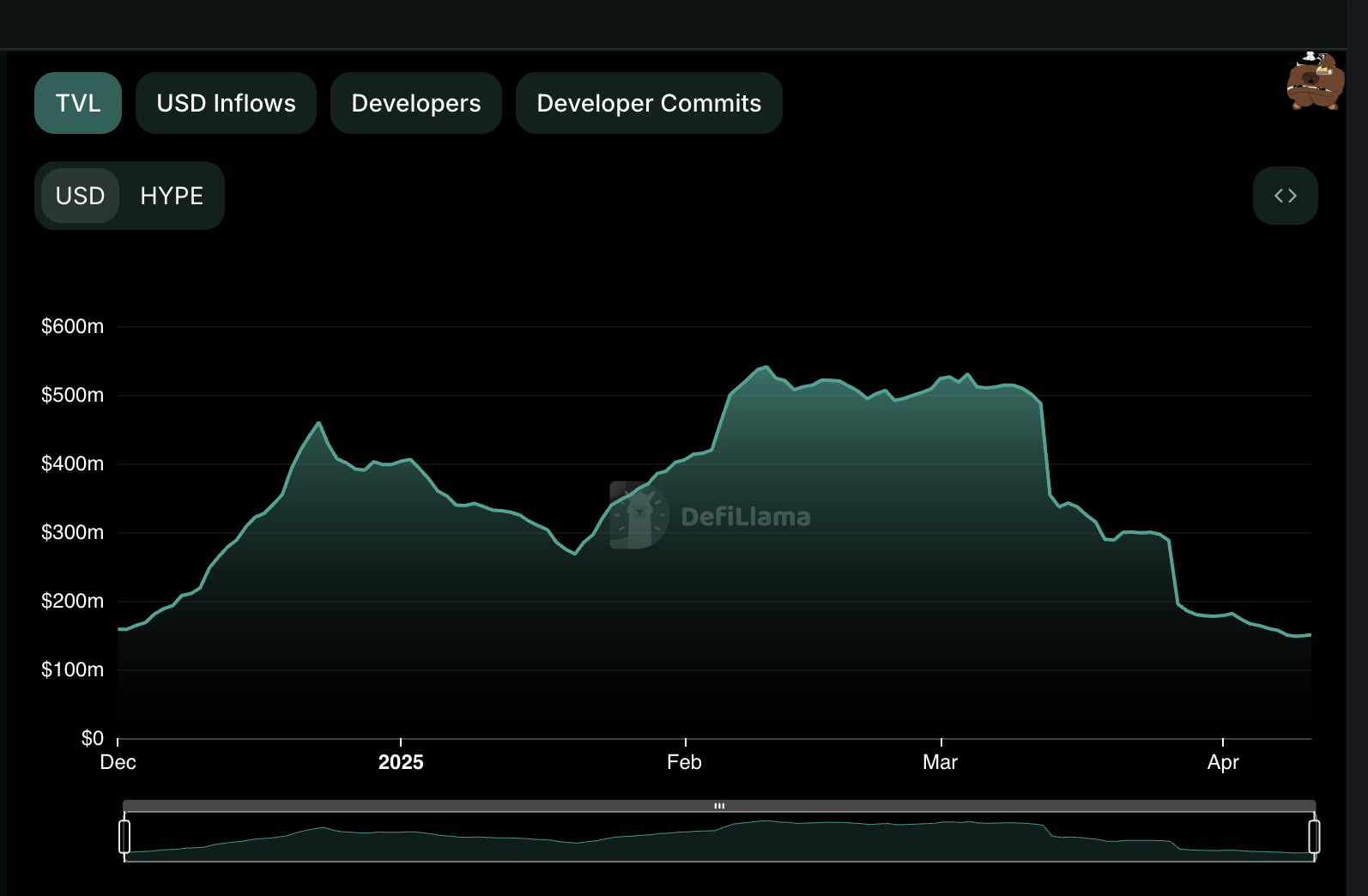Select the TVL chart tab
Image resolution: width=1368 pixels, height=896 pixels.
[x=78, y=103]
